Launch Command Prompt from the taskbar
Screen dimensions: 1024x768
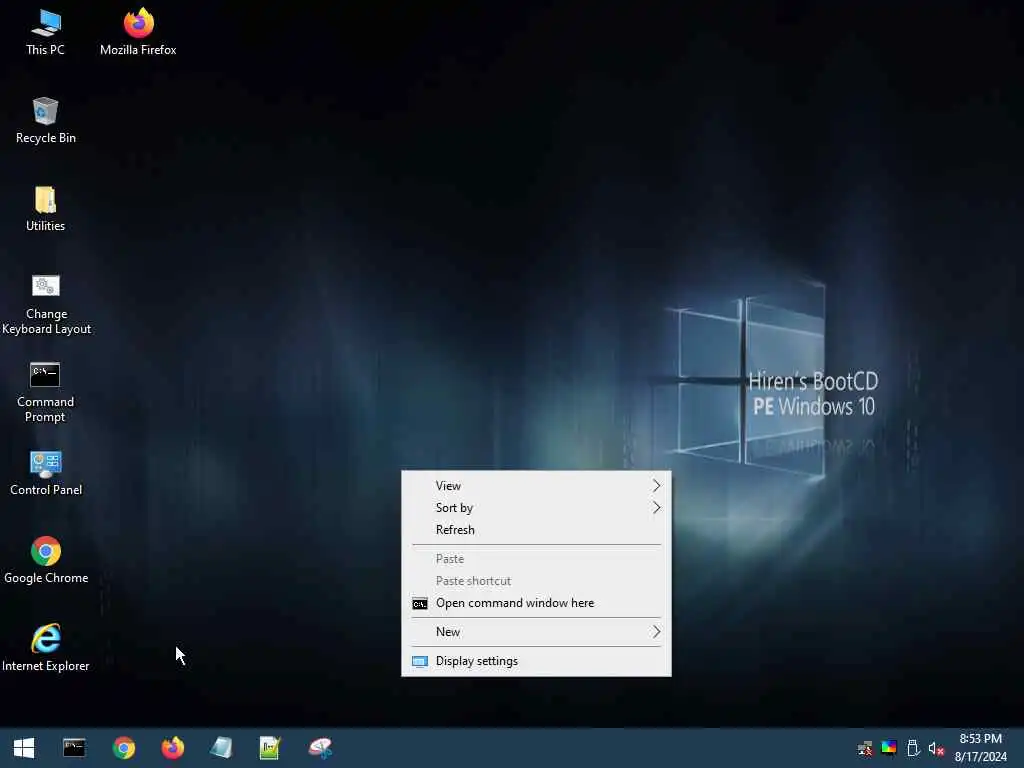[74, 748]
